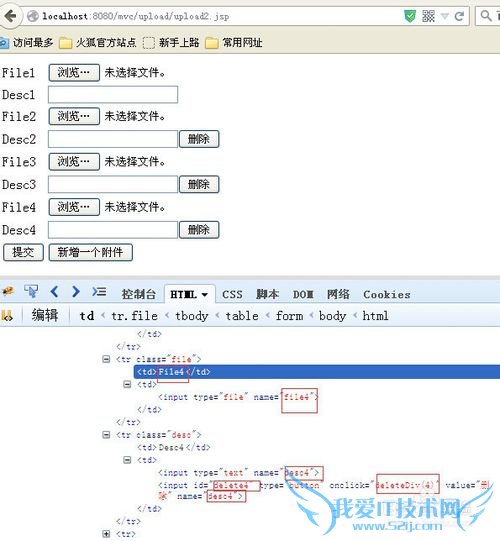Click the globe site identity icon
Screen dimensions: 500x541
[x=32, y=16]
